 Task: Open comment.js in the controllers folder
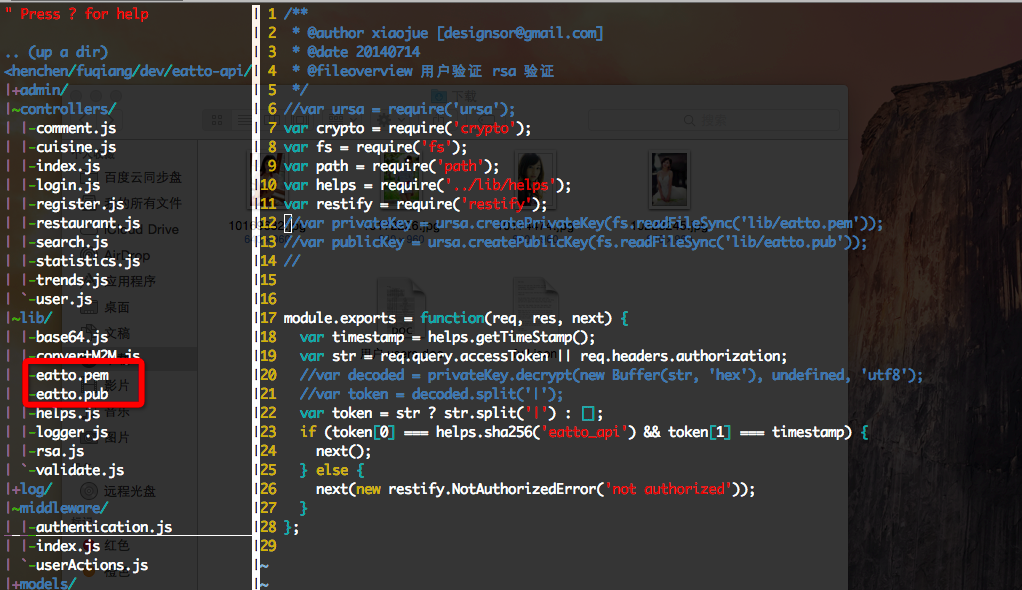coord(76,128)
